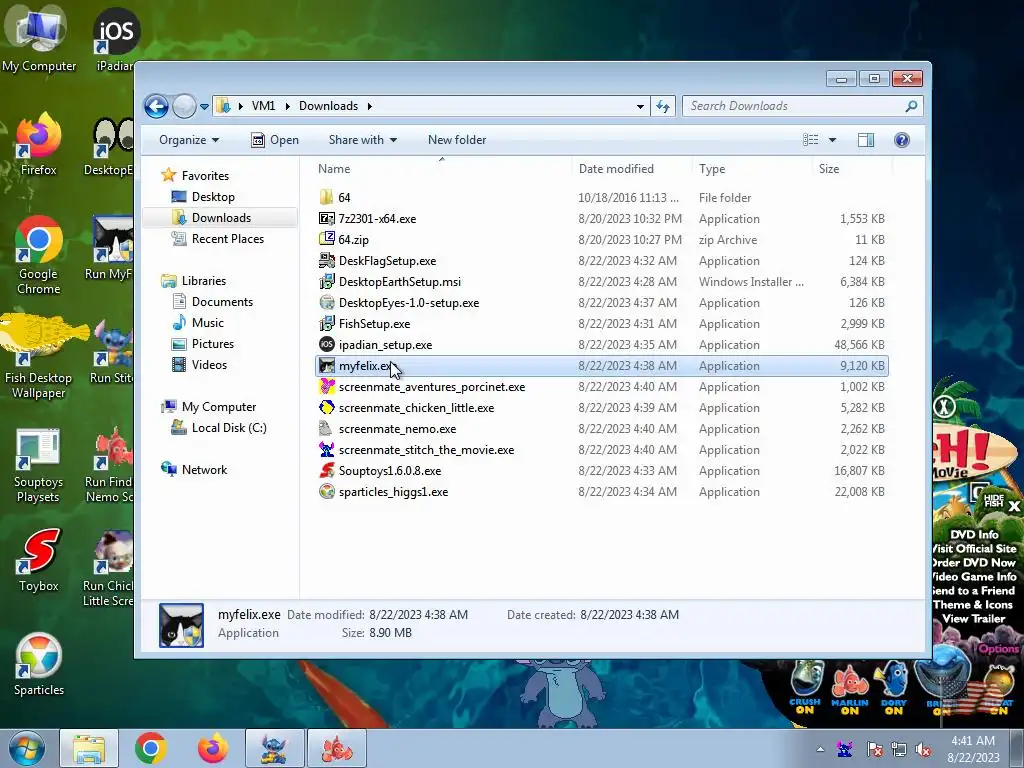
Task: Click the myfelix.exe preview thumbnail in details pane
Action: pyautogui.click(x=182, y=625)
